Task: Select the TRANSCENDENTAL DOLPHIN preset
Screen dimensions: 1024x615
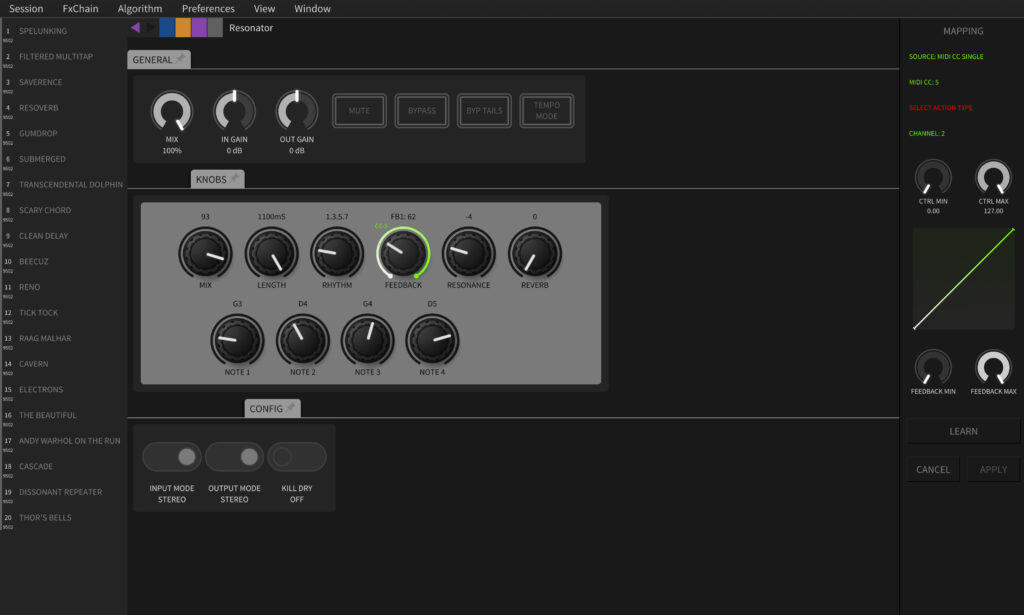Action: 70,185
